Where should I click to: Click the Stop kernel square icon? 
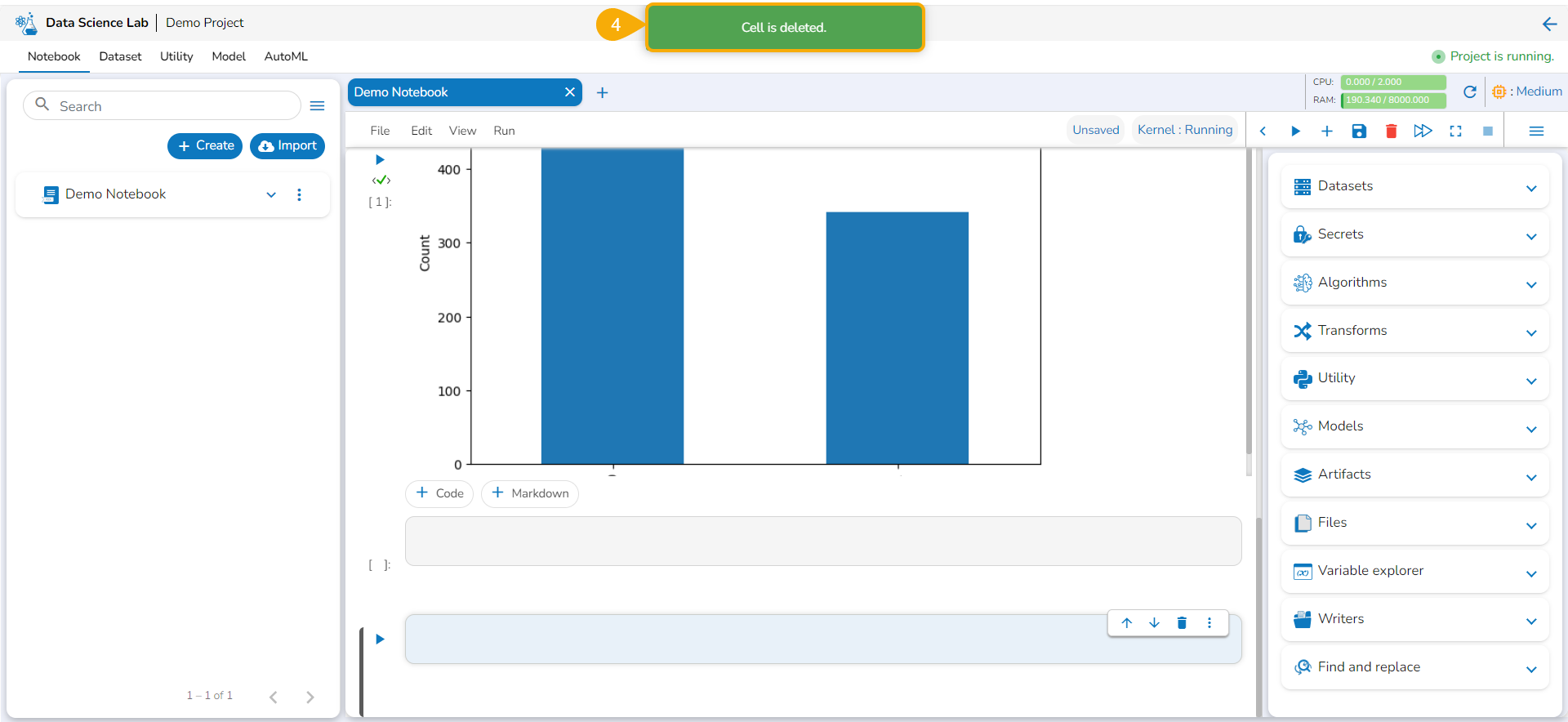pyautogui.click(x=1487, y=131)
